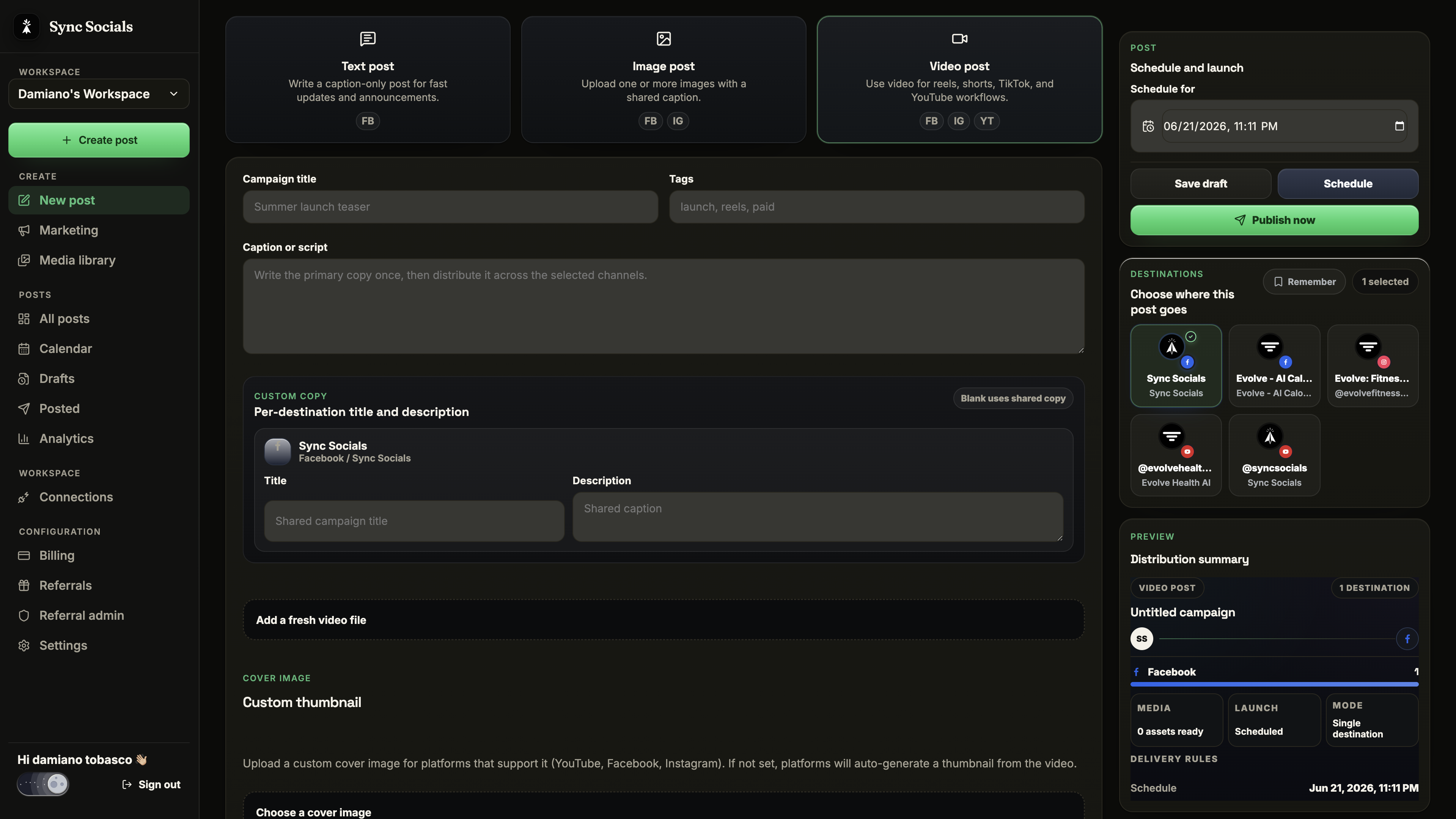The height and width of the screenshot is (819, 1456).
Task: Click the Video post camera icon
Action: pyautogui.click(x=959, y=38)
